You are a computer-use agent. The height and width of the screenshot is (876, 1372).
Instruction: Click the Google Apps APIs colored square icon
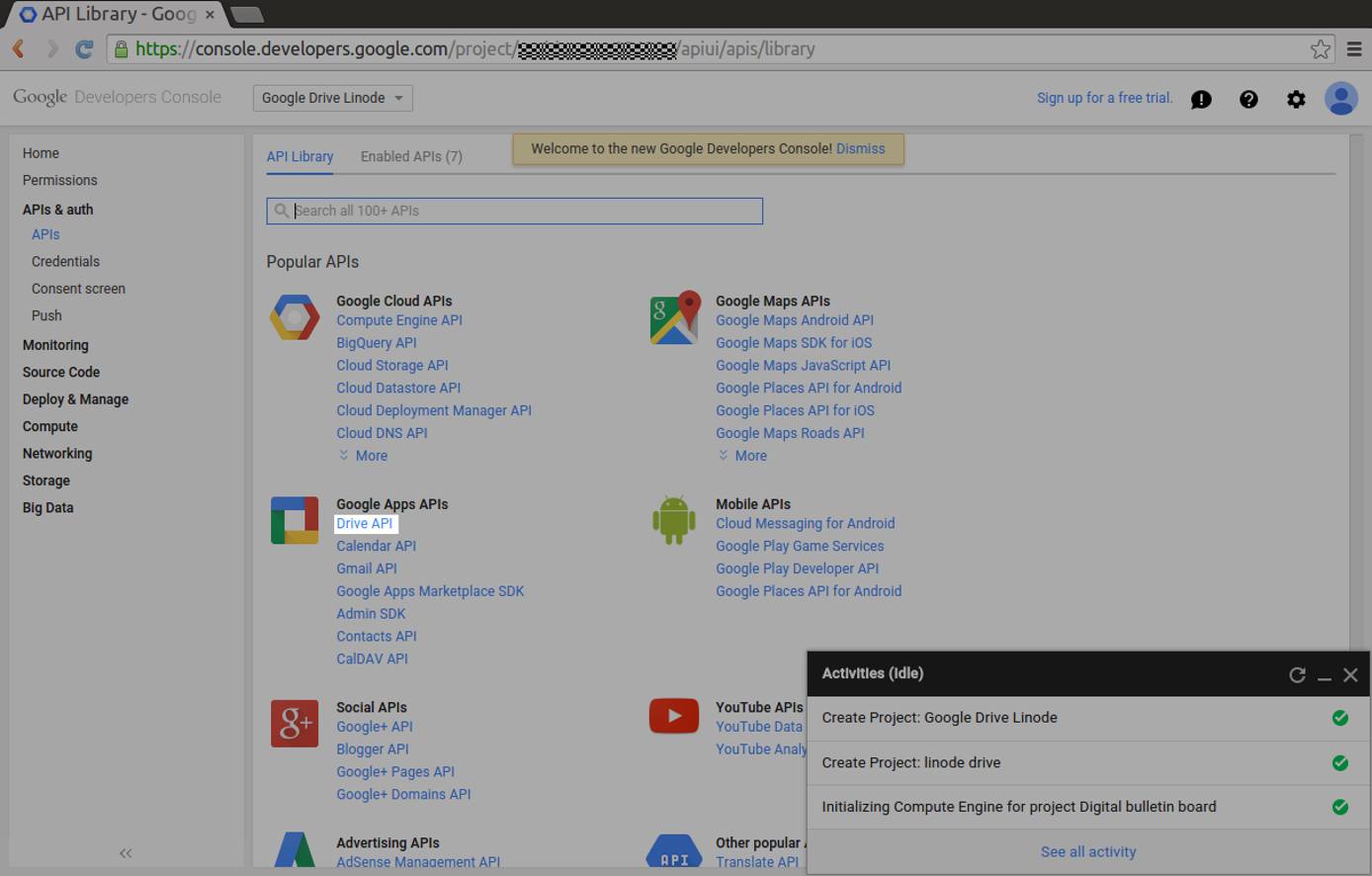coord(294,520)
